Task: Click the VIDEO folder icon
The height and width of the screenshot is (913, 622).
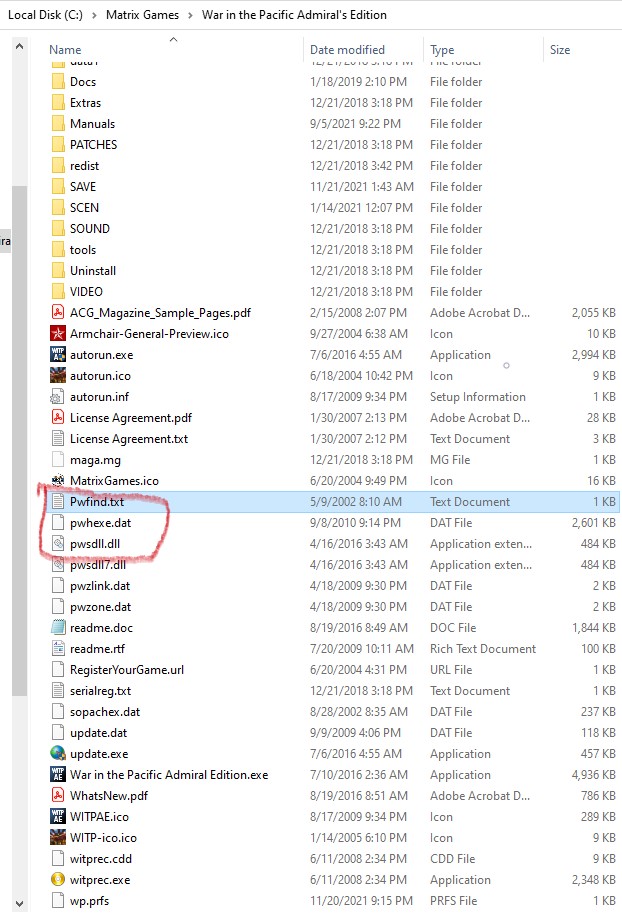Action: point(58,291)
